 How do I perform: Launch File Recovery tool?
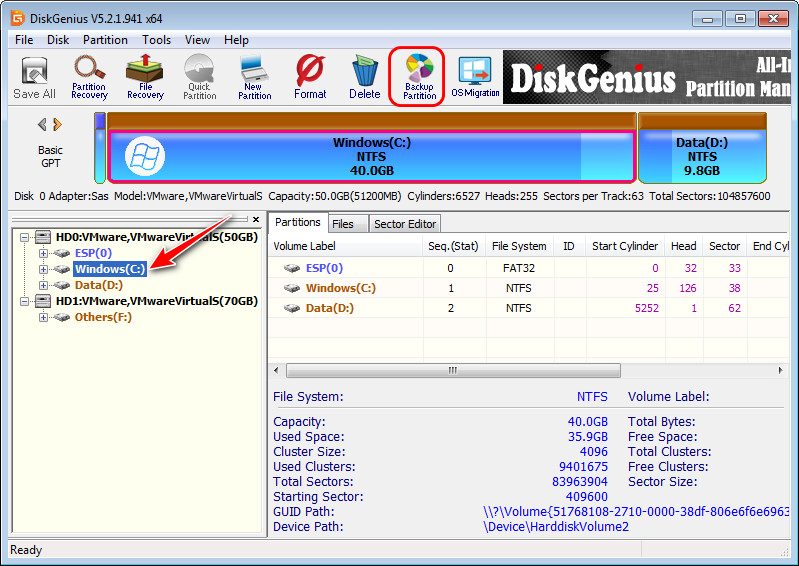click(x=145, y=77)
